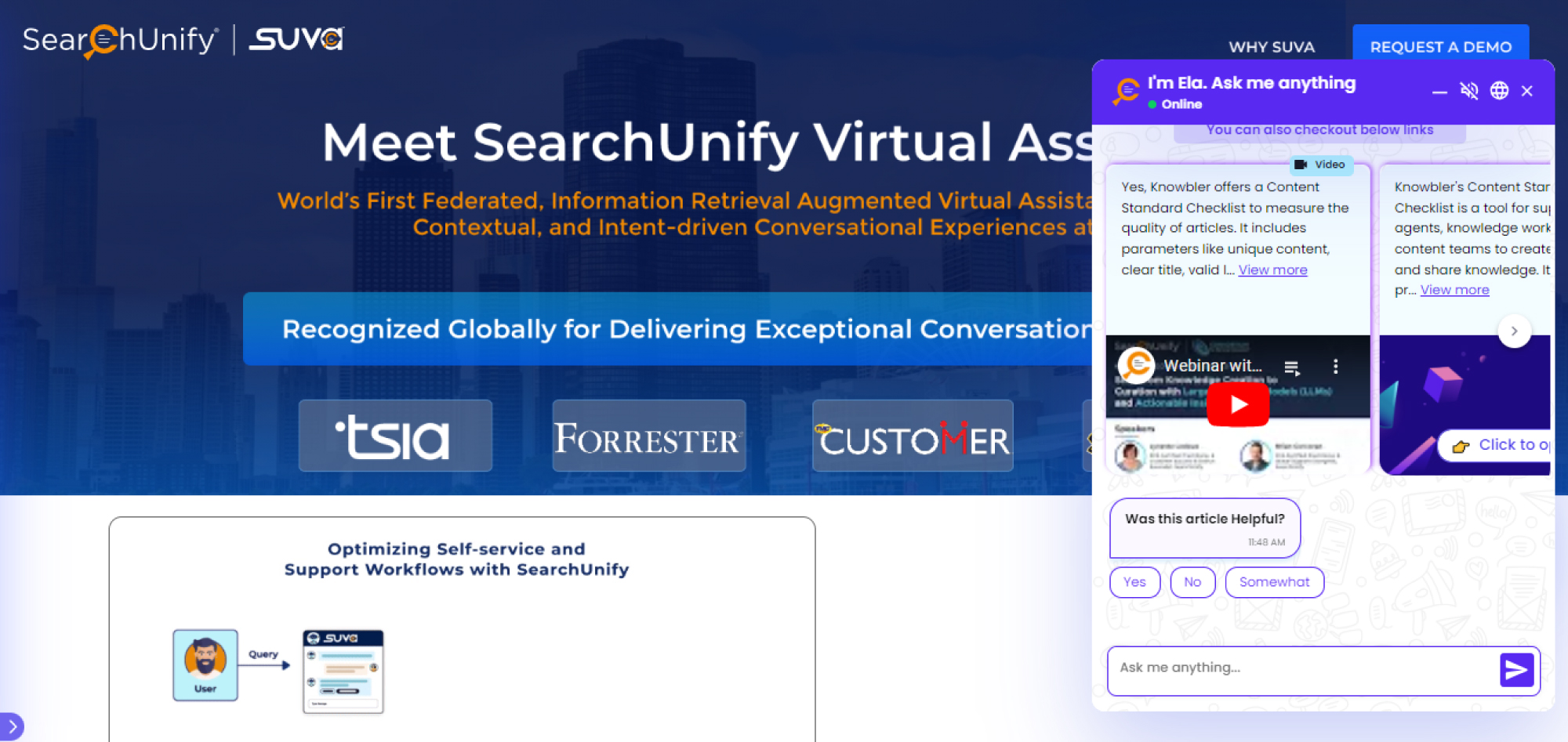Answer No to article helpful question
This screenshot has height=742, width=1568.
(x=1192, y=582)
